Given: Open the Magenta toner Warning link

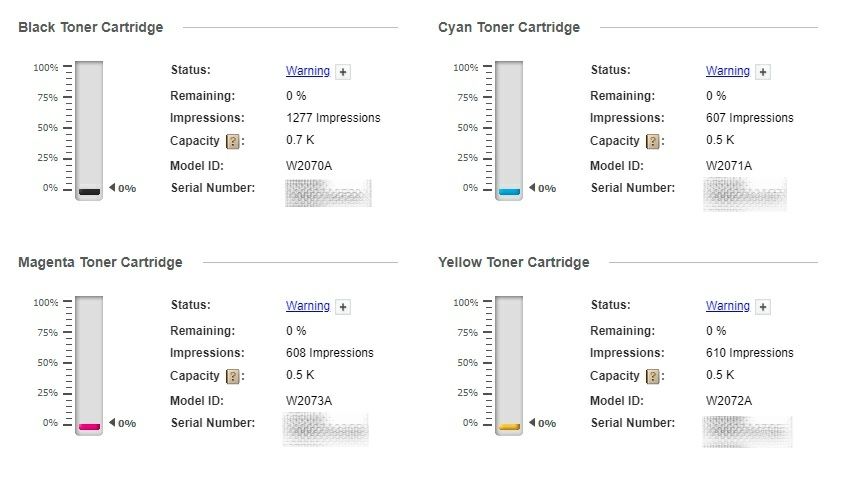Looking at the screenshot, I should (x=307, y=306).
